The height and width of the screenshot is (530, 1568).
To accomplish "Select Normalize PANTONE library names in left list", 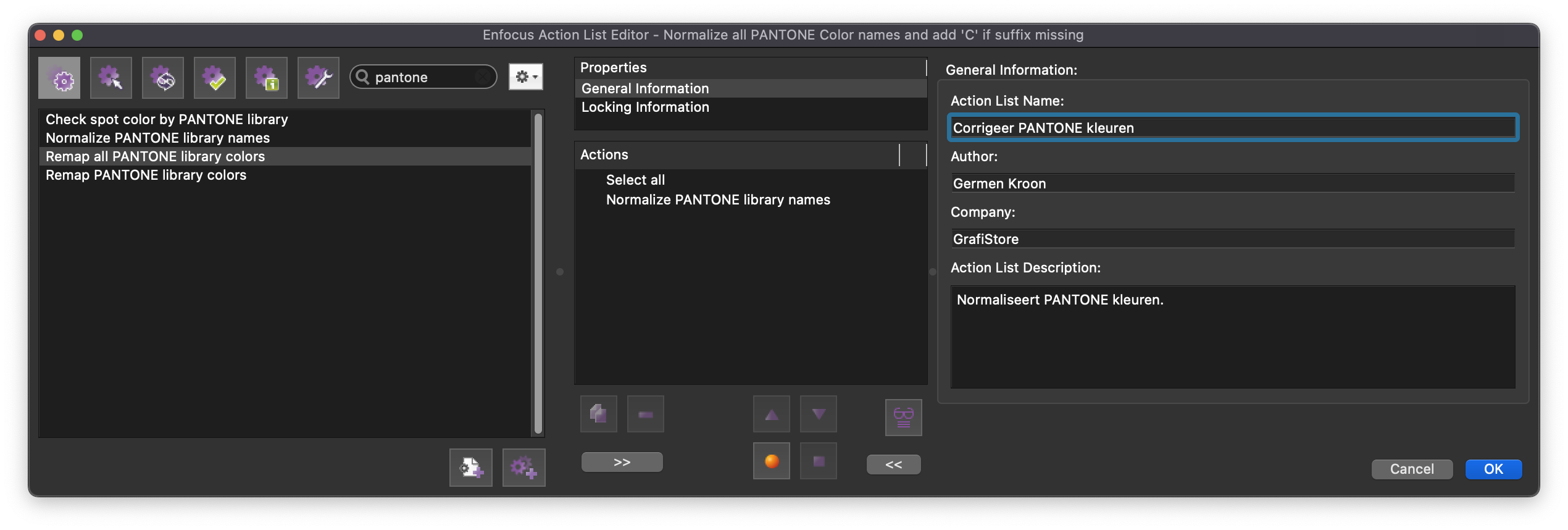I will [x=285, y=138].
